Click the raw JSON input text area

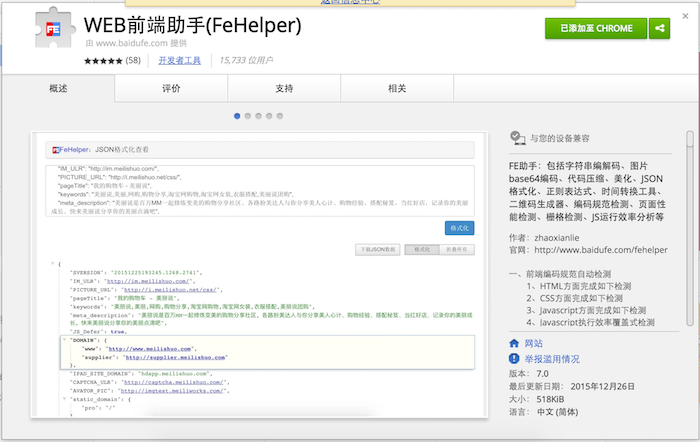point(260,191)
